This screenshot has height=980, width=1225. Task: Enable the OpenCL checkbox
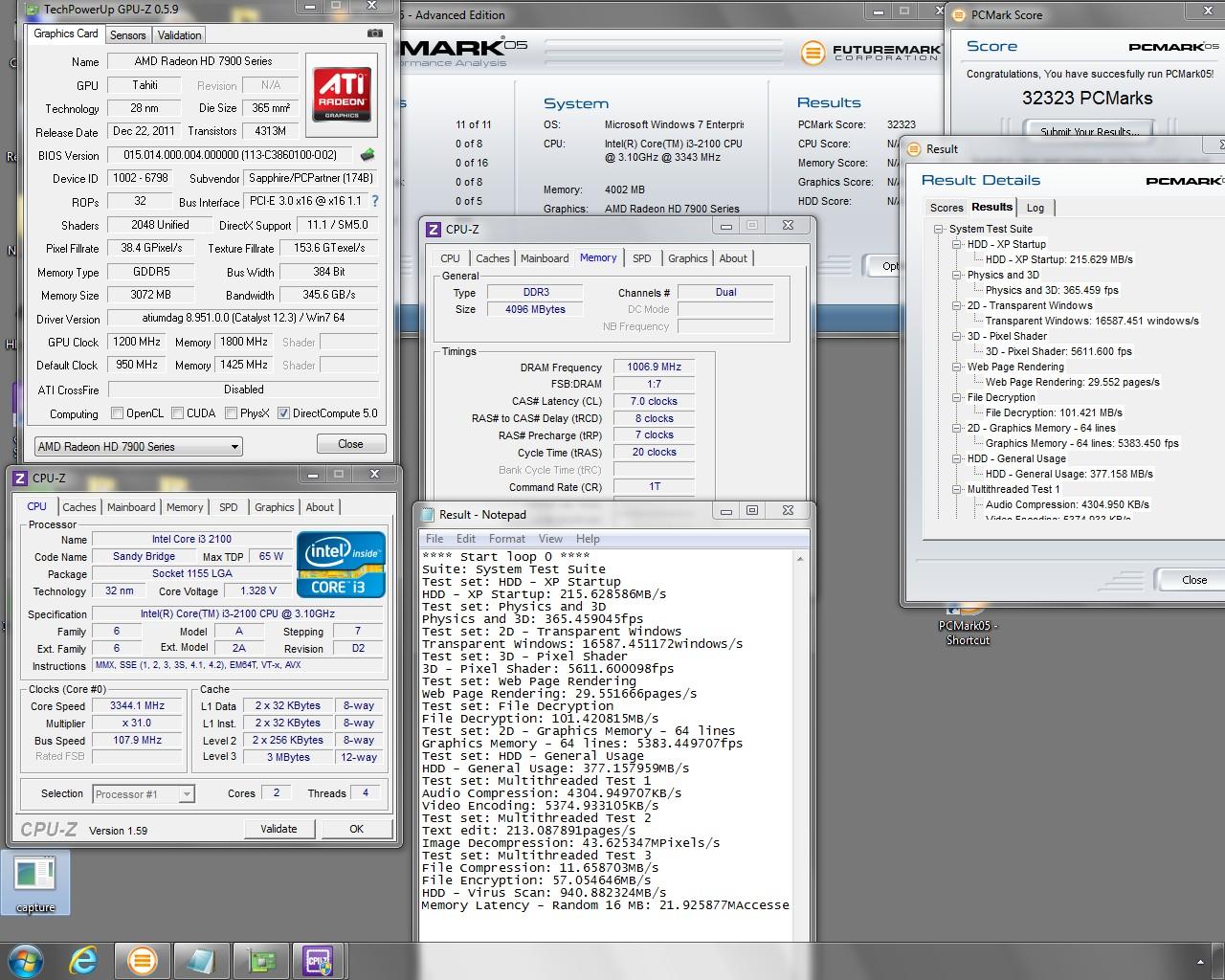[117, 413]
